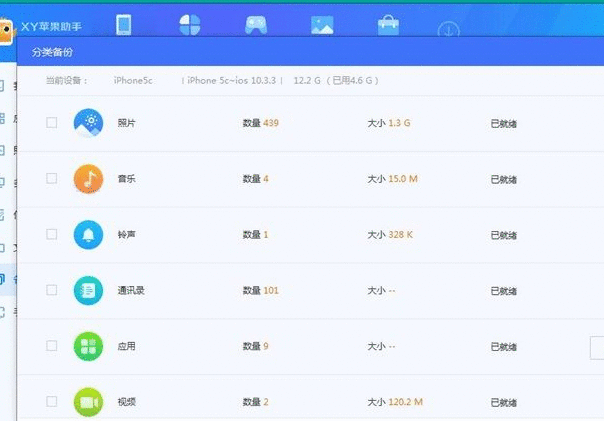604x421 pixels.
Task: Click the 大小 1.3 G size value
Action: tap(389, 123)
